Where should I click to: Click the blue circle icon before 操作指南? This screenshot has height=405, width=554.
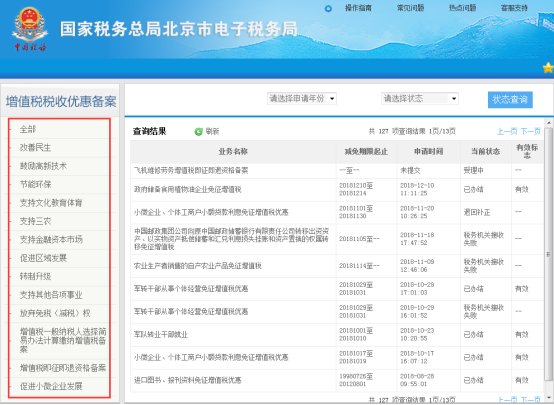click(x=328, y=8)
